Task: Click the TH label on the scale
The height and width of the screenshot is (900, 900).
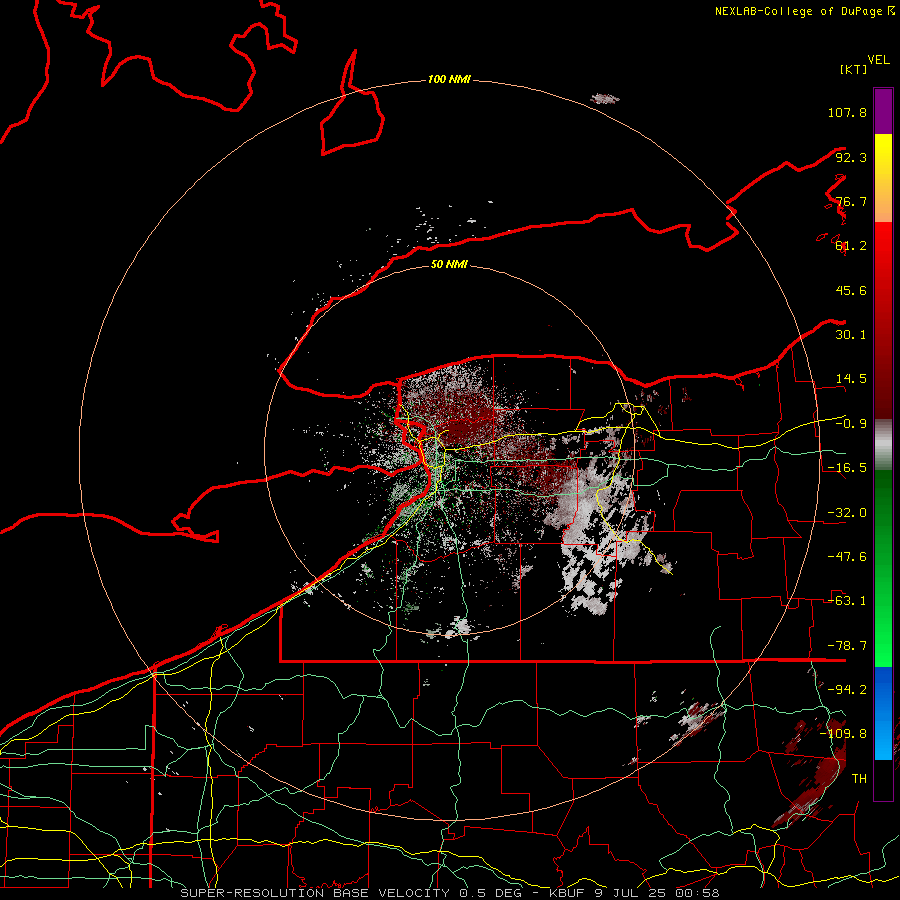Action: point(859,779)
